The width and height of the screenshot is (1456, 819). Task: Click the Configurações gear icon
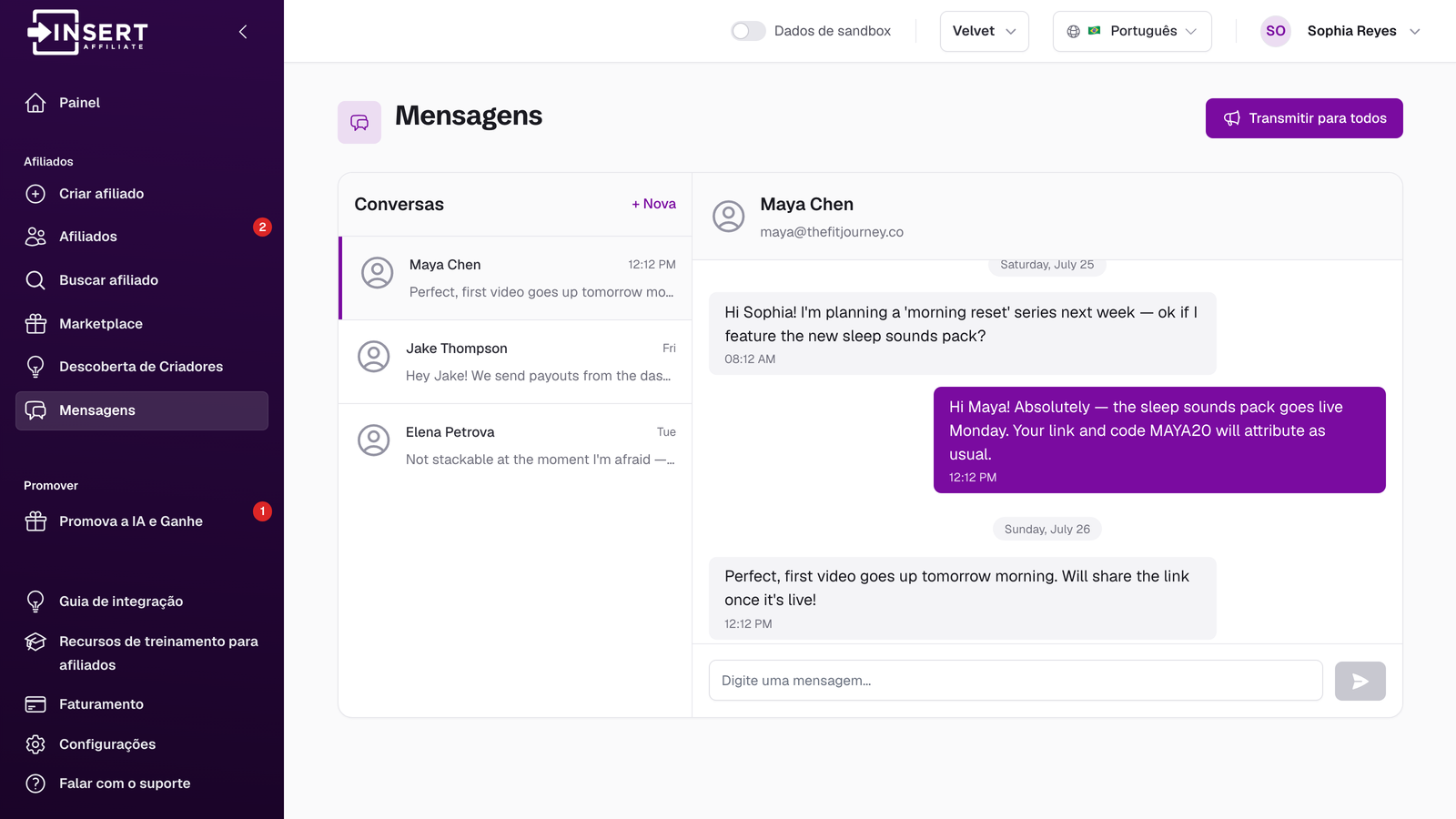pyautogui.click(x=35, y=744)
